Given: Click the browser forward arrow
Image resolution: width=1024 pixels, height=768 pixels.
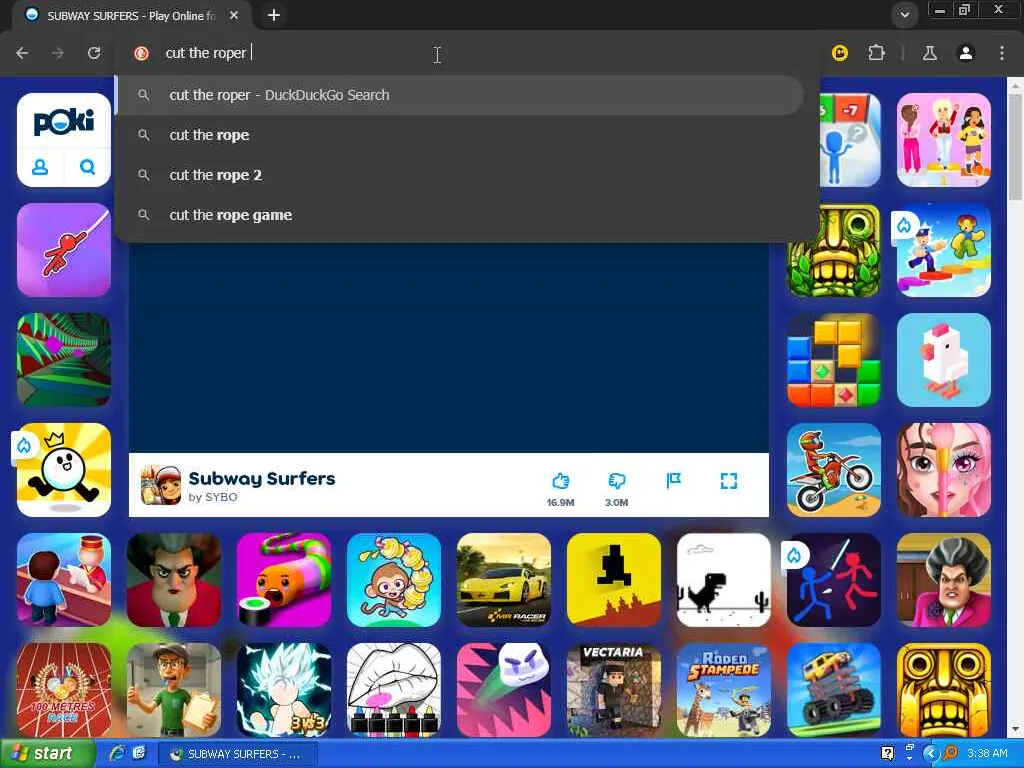Looking at the screenshot, I should coord(58,53).
